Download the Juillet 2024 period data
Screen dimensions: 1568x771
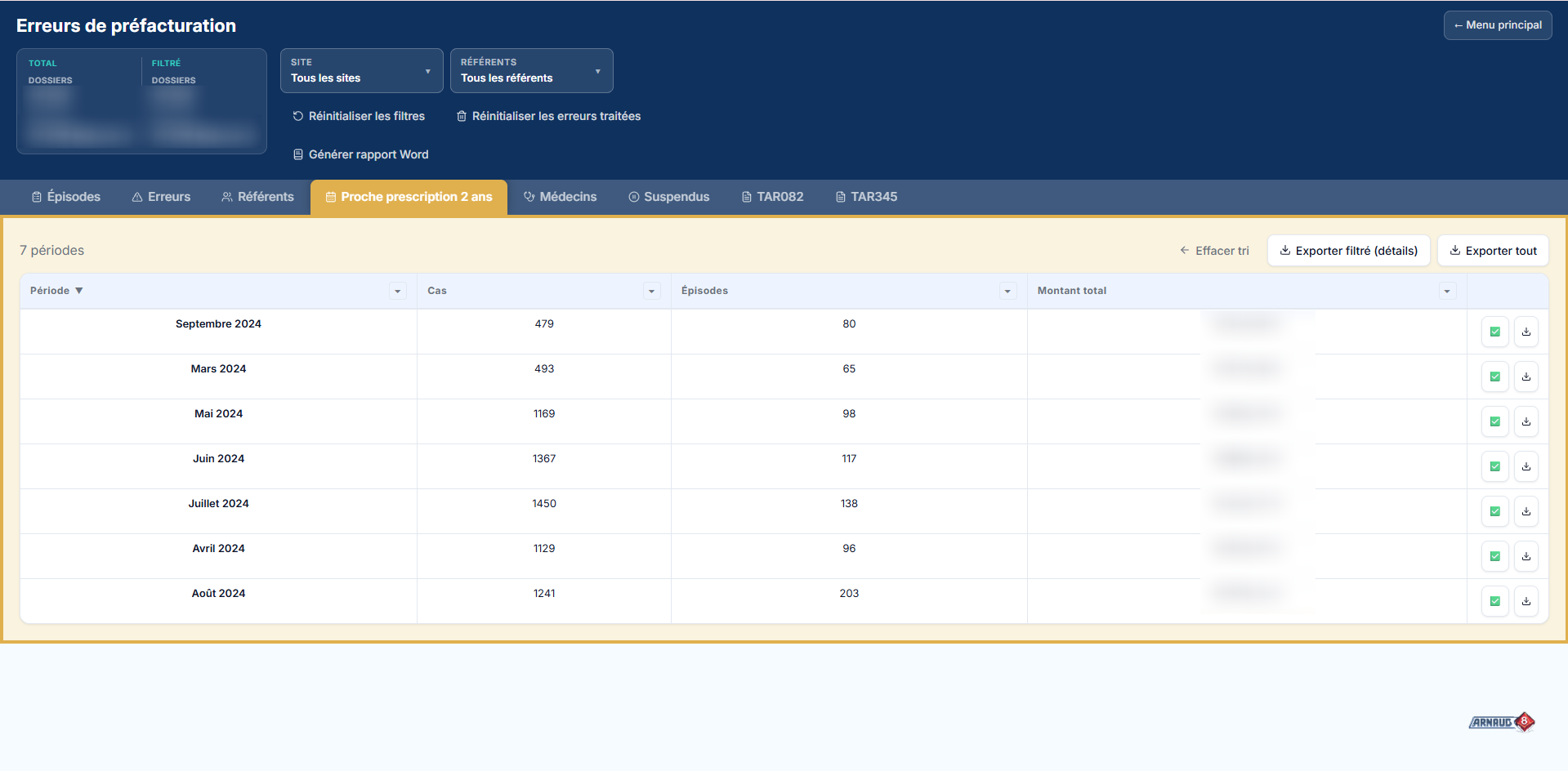click(x=1526, y=511)
